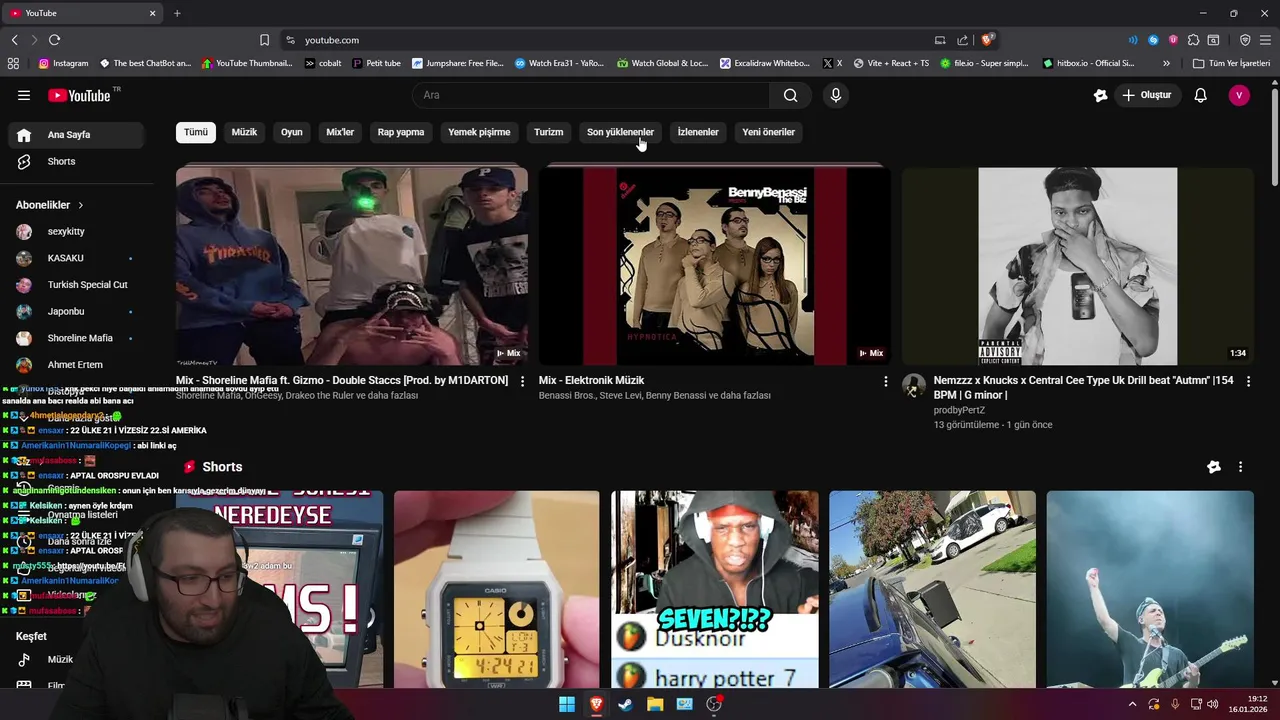Open the Brave icon on the taskbar
The image size is (1280, 720).
tap(596, 704)
